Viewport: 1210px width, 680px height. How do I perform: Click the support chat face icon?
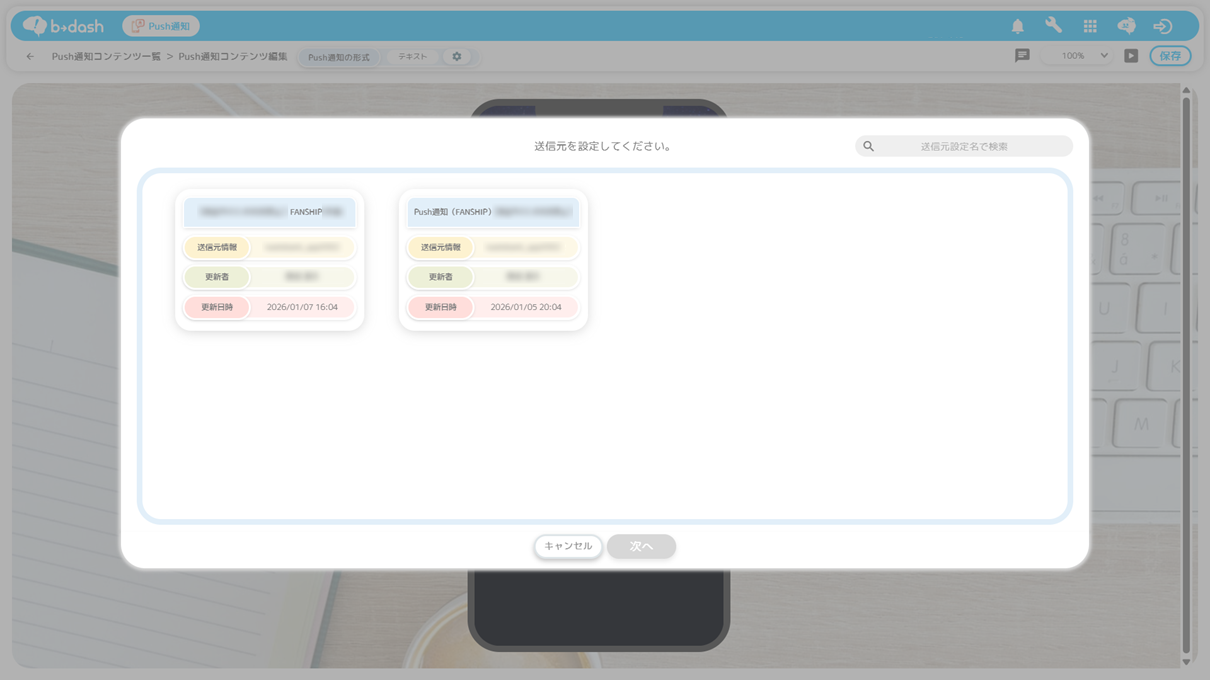(x=1126, y=27)
